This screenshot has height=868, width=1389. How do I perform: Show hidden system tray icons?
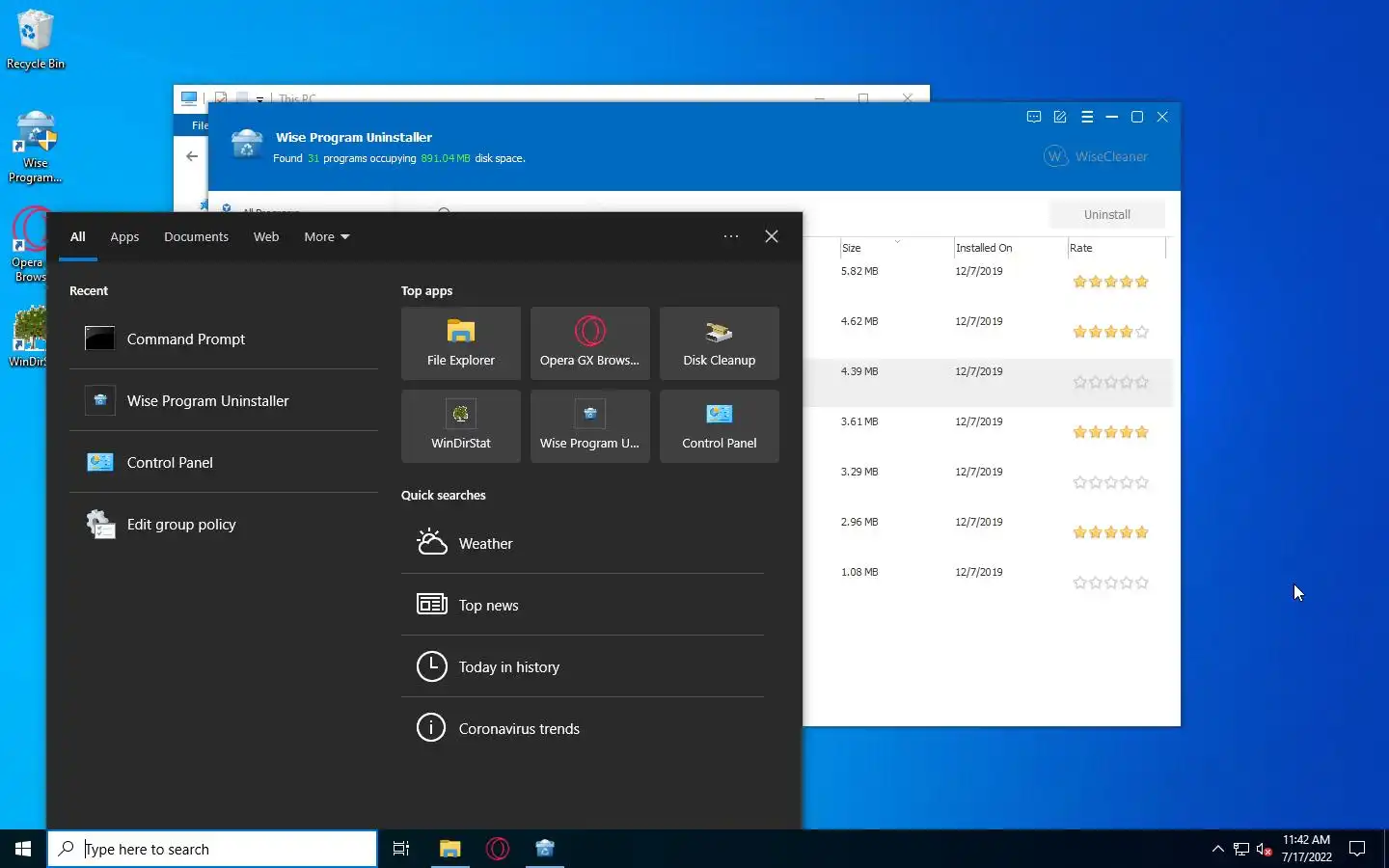coord(1217,849)
